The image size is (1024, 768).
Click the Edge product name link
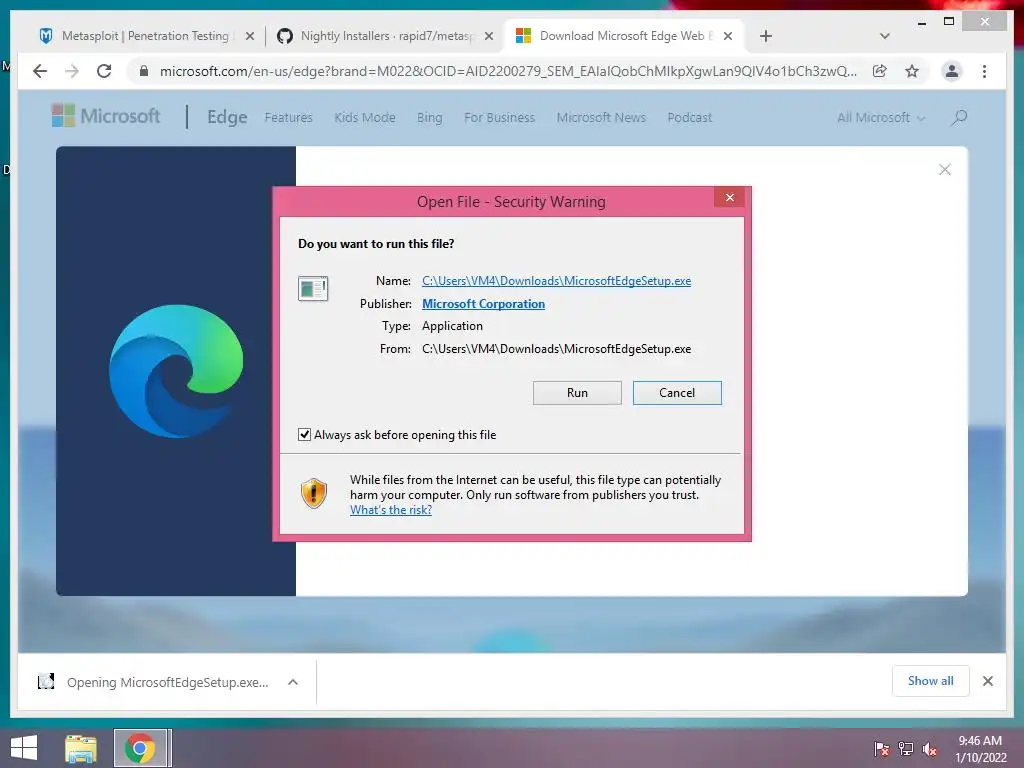click(x=227, y=117)
